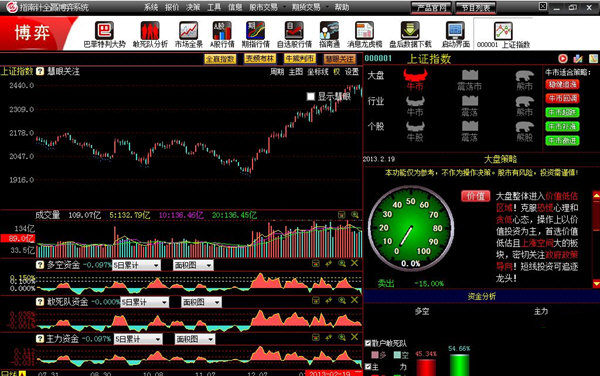Viewport: 600px width, 376px height.
Task: Open the 决策 menu
Action: (x=193, y=7)
